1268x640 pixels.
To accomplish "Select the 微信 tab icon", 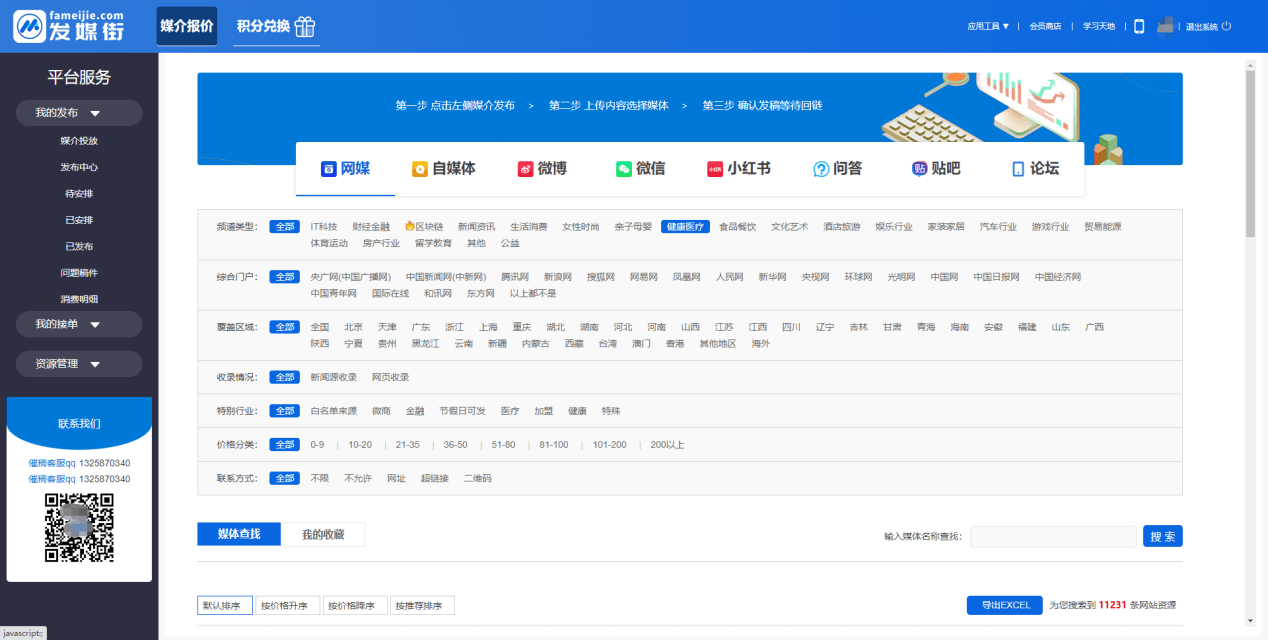I will click(624, 169).
